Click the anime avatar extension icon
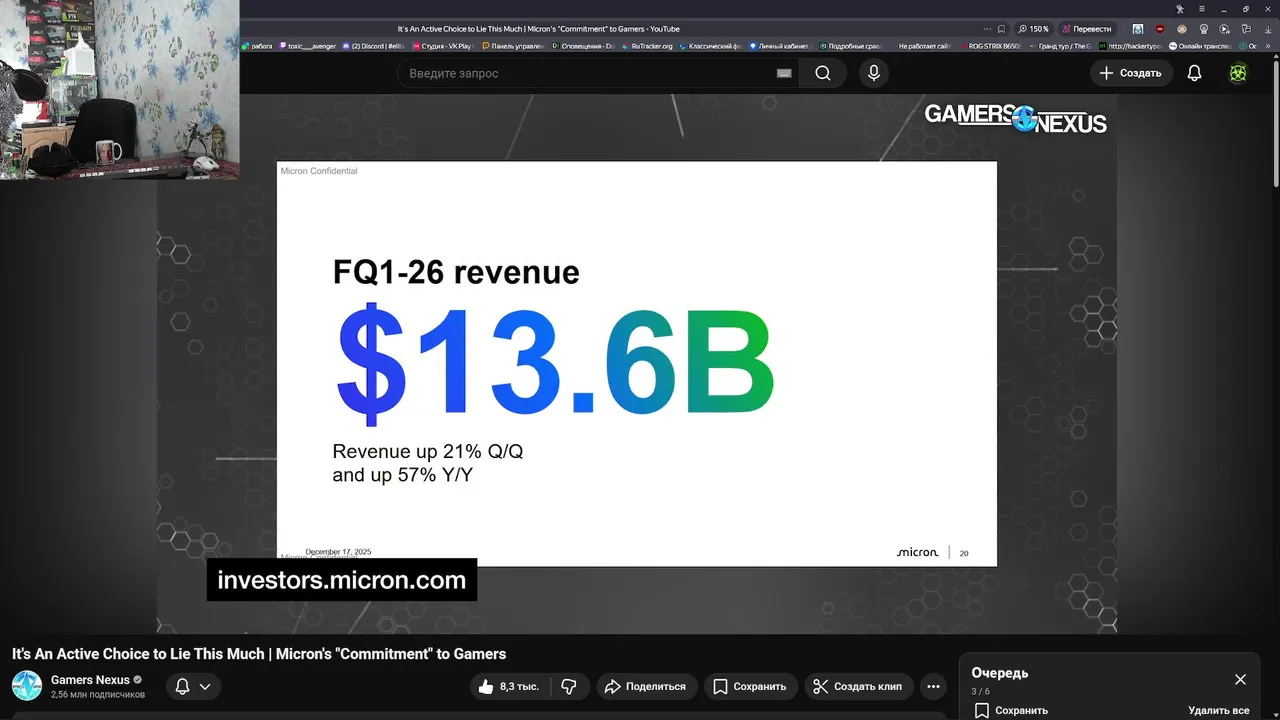 pos(1138,29)
